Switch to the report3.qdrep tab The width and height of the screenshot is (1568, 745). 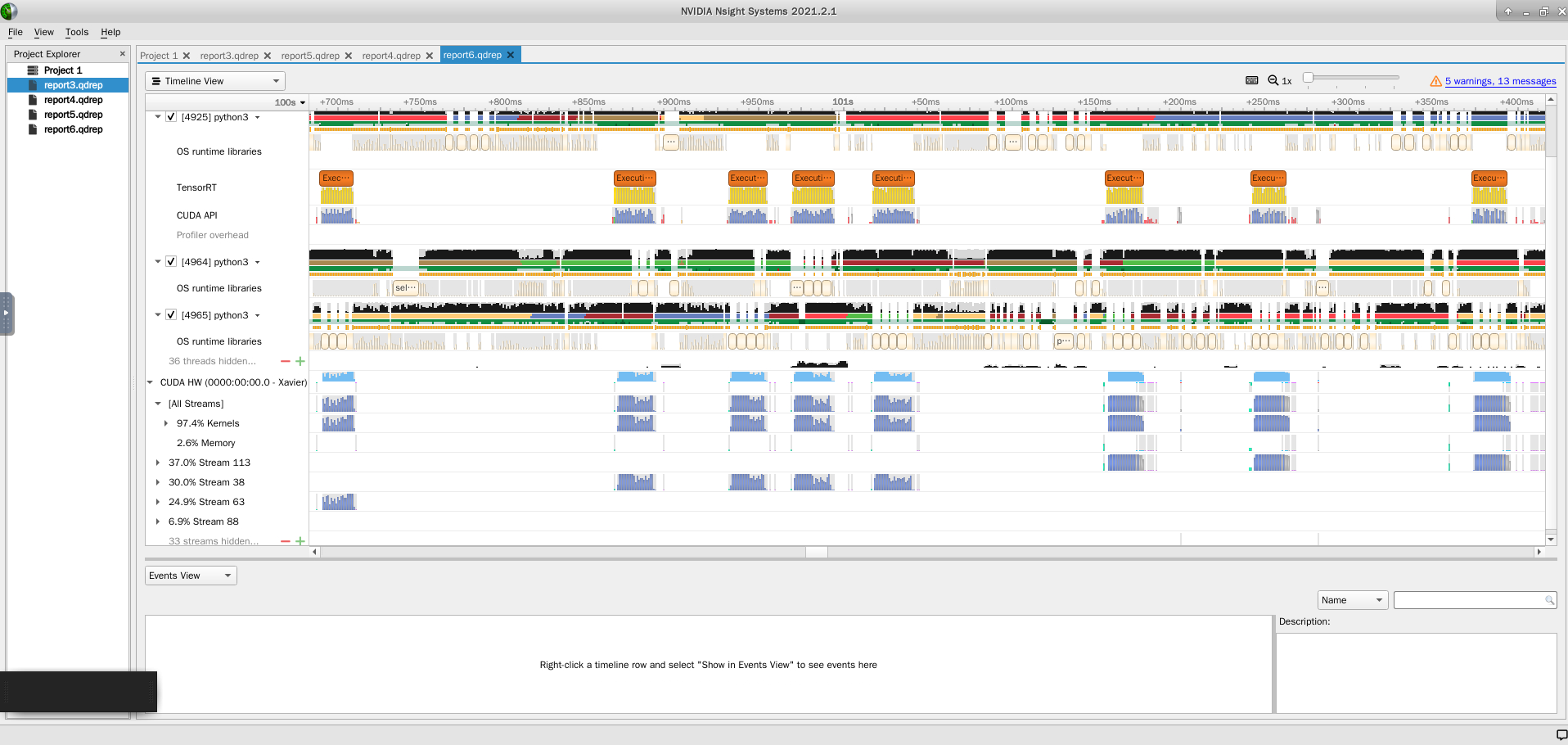pyautogui.click(x=229, y=56)
